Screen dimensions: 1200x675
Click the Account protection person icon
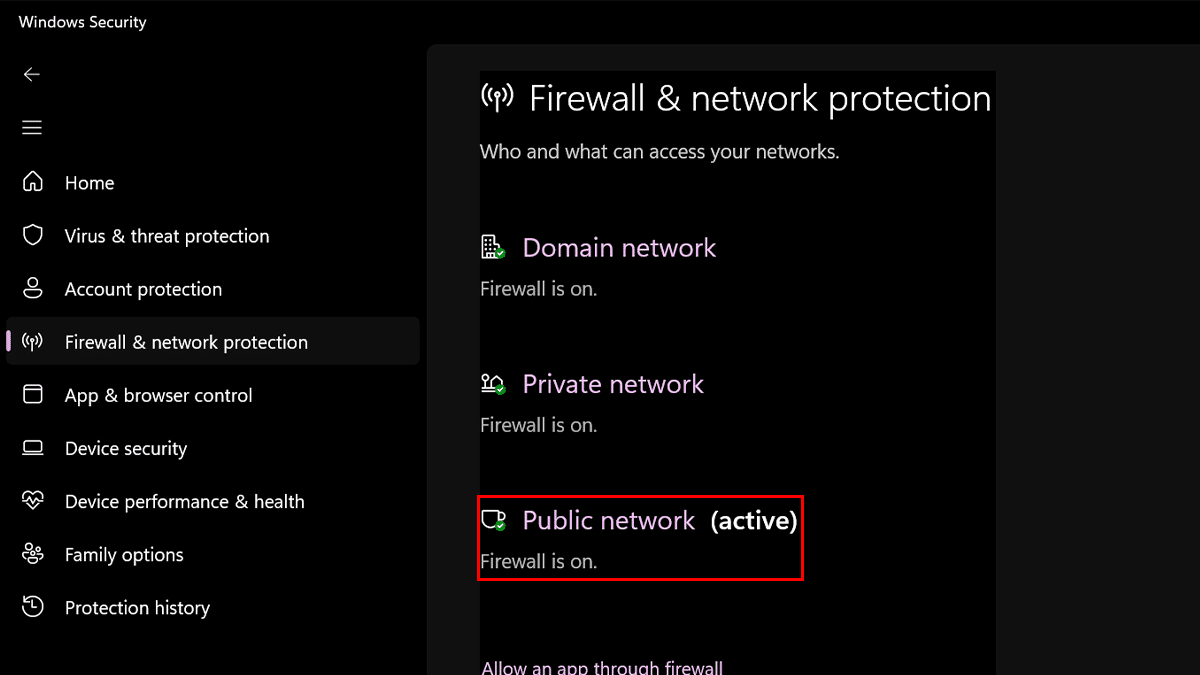click(33, 288)
